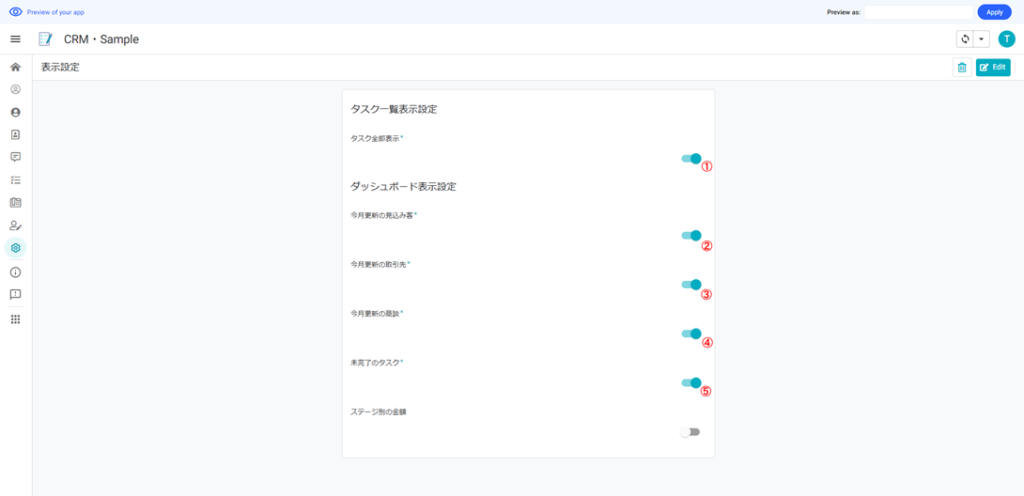
Task: Click the 今月更新の見込み客 label
Action: (383, 215)
